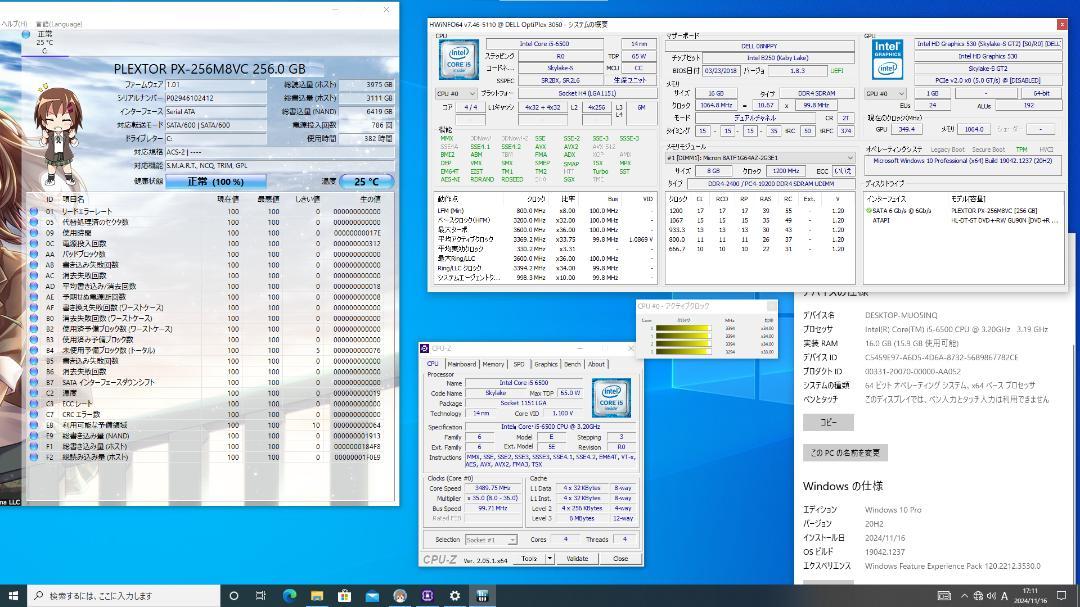Open the notification center icon
The image size is (1080, 607).
(x=1061, y=595)
